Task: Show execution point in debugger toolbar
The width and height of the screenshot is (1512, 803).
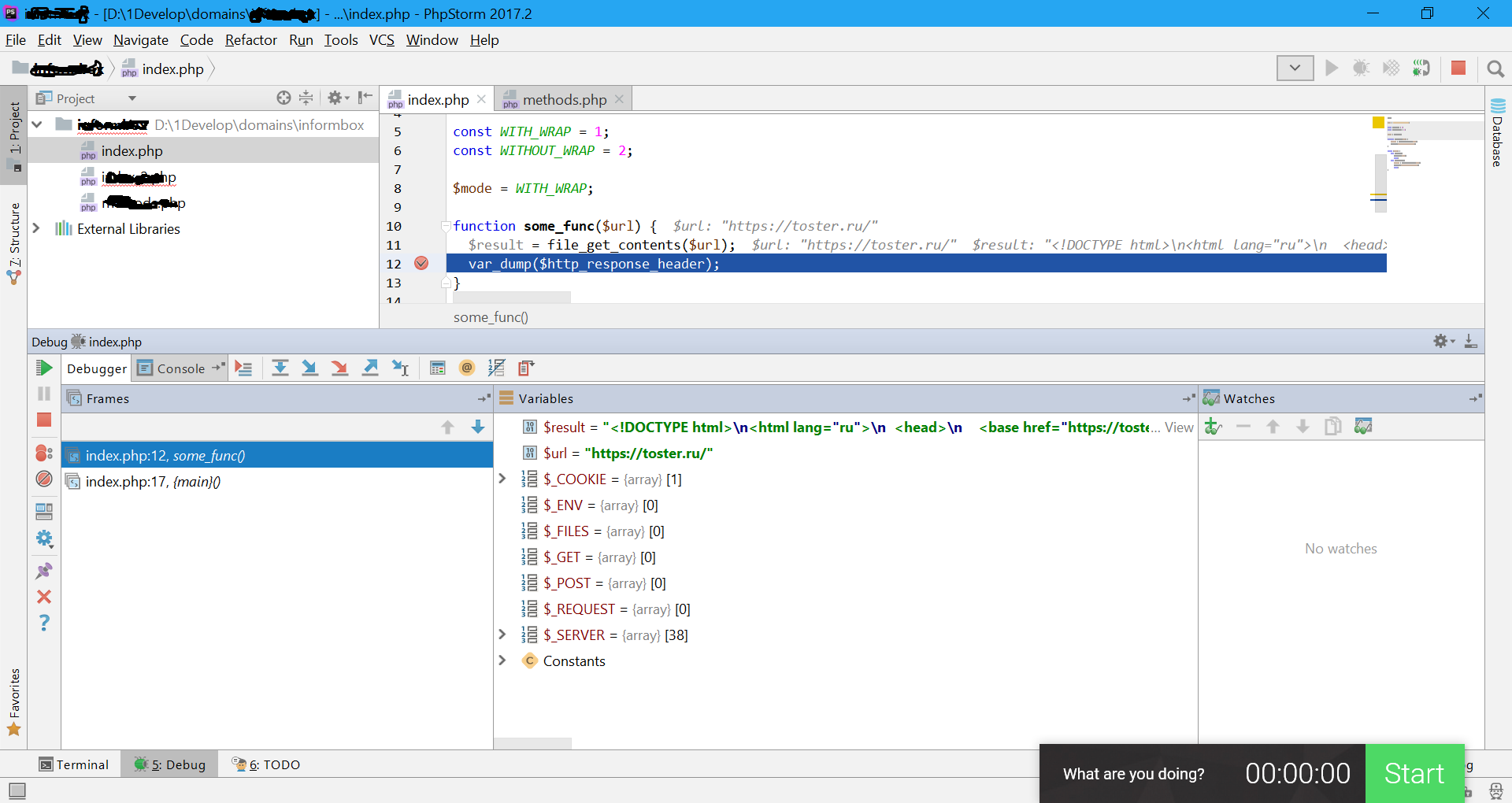Action: coord(244,368)
